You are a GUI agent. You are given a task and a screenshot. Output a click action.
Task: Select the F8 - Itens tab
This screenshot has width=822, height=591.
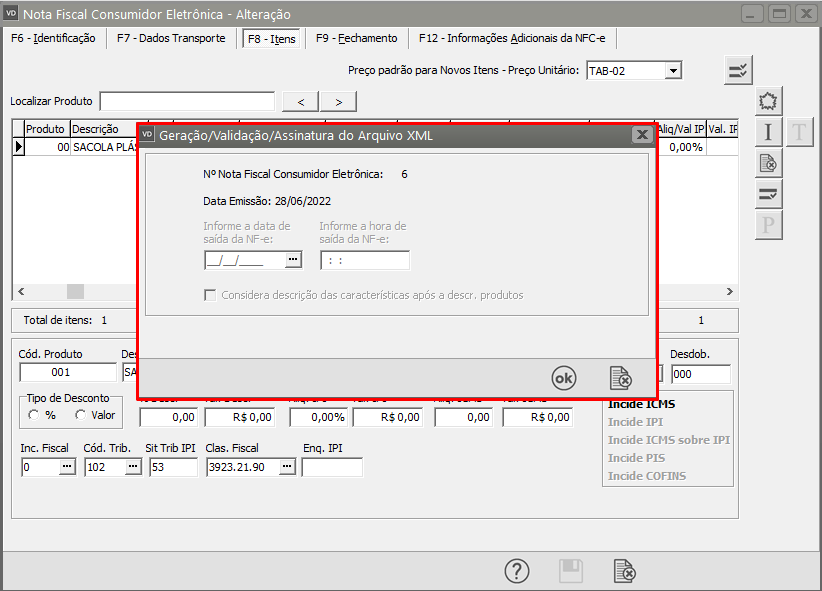coord(272,39)
